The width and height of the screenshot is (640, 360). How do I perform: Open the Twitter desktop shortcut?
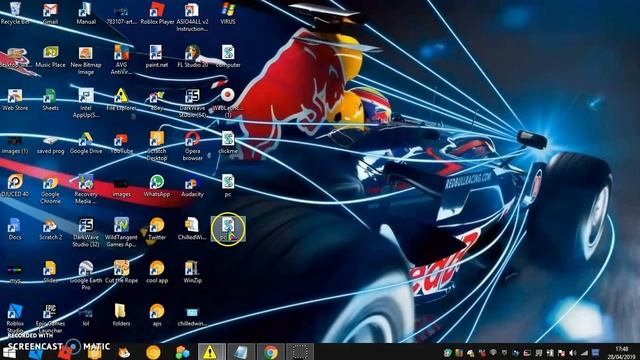point(157,229)
